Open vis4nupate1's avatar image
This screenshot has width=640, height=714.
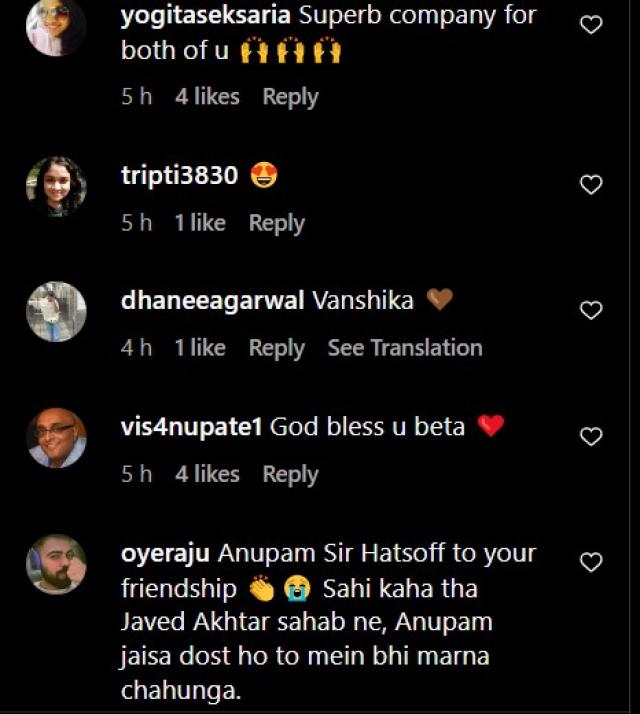tap(56, 438)
